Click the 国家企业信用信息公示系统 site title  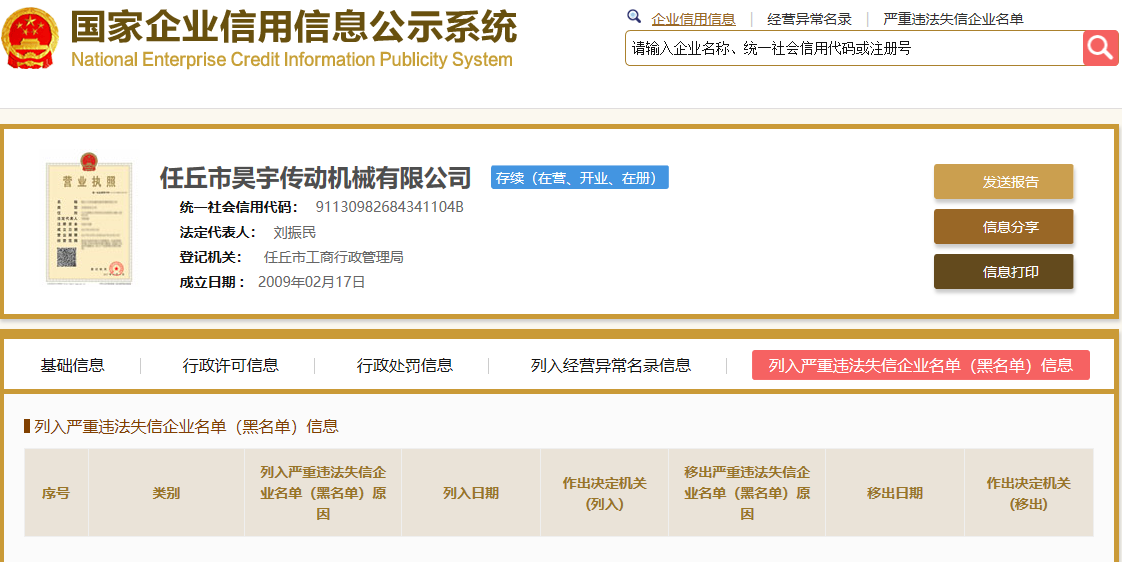[x=293, y=27]
